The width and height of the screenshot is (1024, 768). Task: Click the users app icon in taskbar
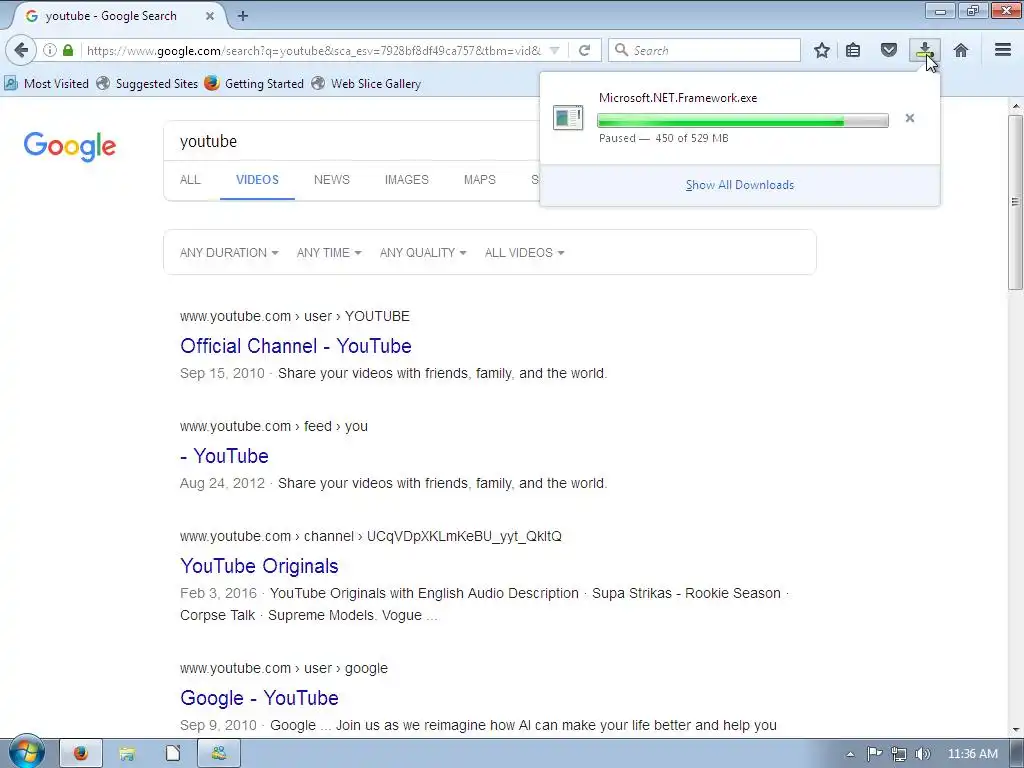tap(219, 754)
